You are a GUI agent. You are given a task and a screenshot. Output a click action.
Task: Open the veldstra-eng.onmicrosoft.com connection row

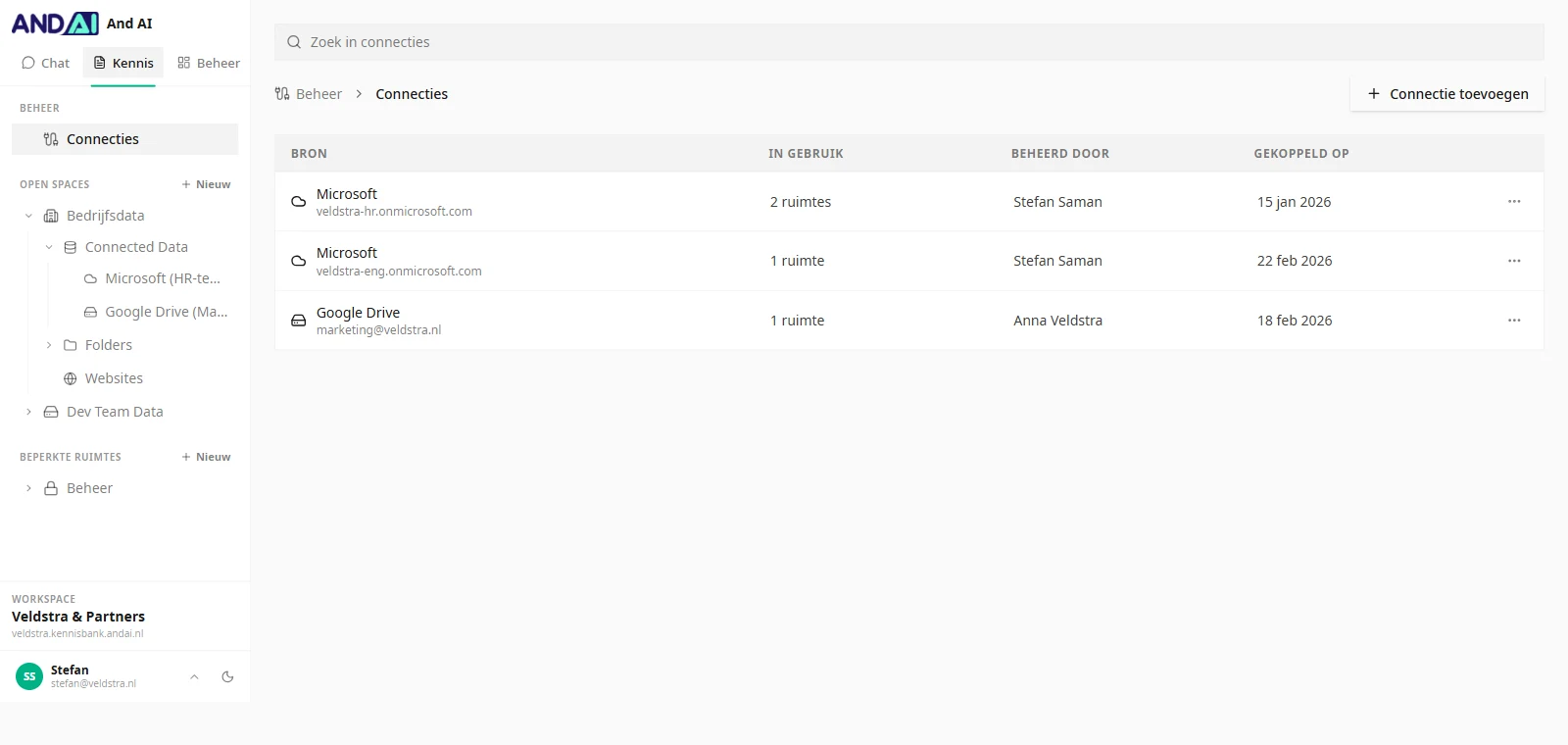(x=909, y=261)
